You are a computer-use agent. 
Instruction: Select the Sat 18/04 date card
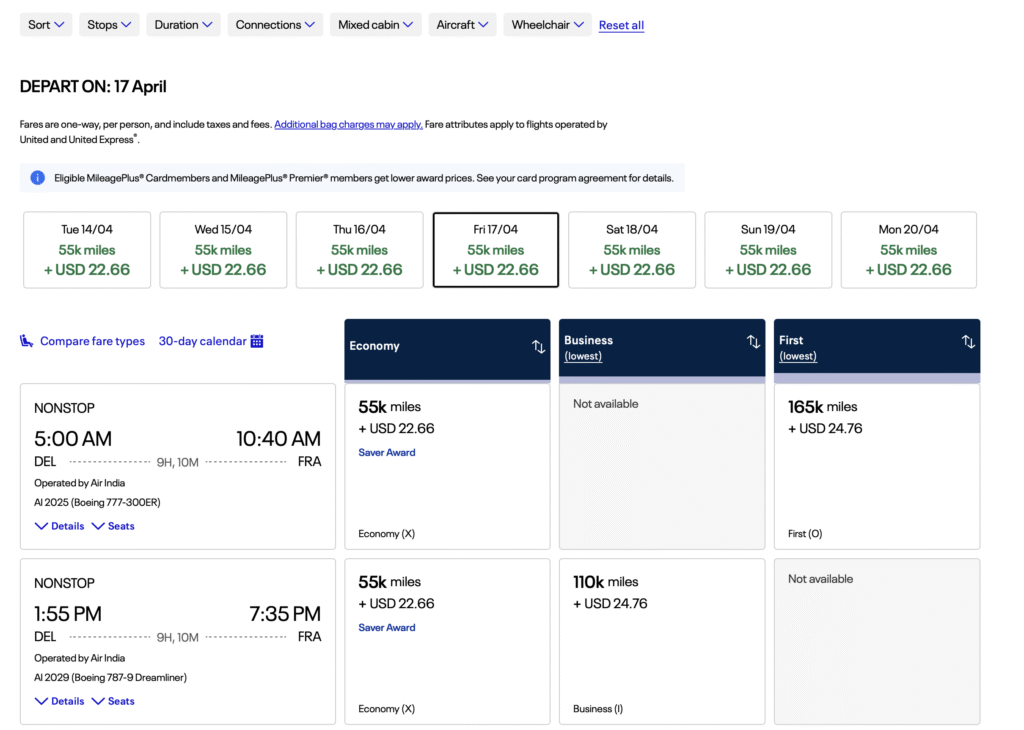631,250
